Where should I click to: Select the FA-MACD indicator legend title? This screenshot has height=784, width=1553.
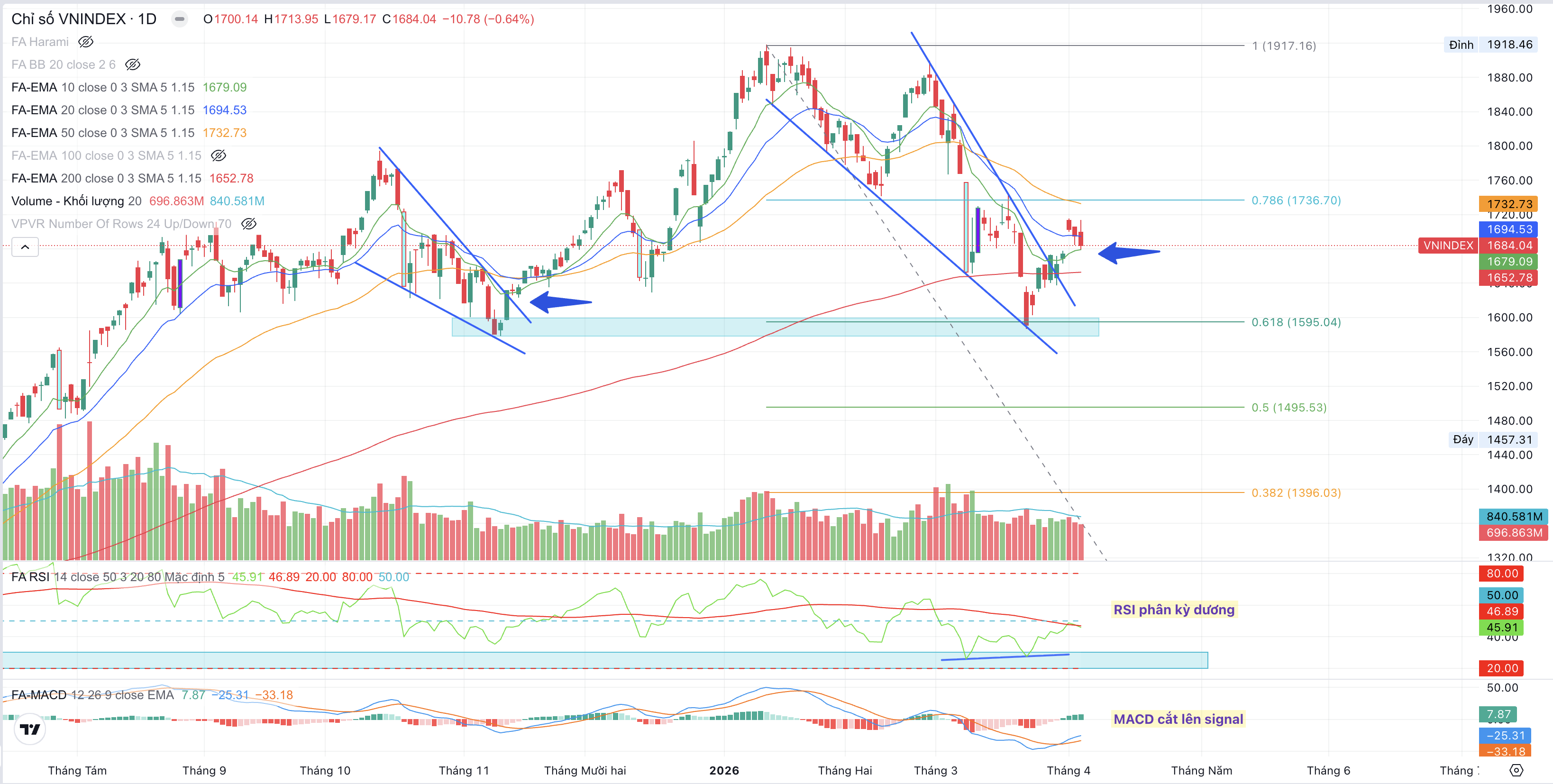(x=39, y=695)
